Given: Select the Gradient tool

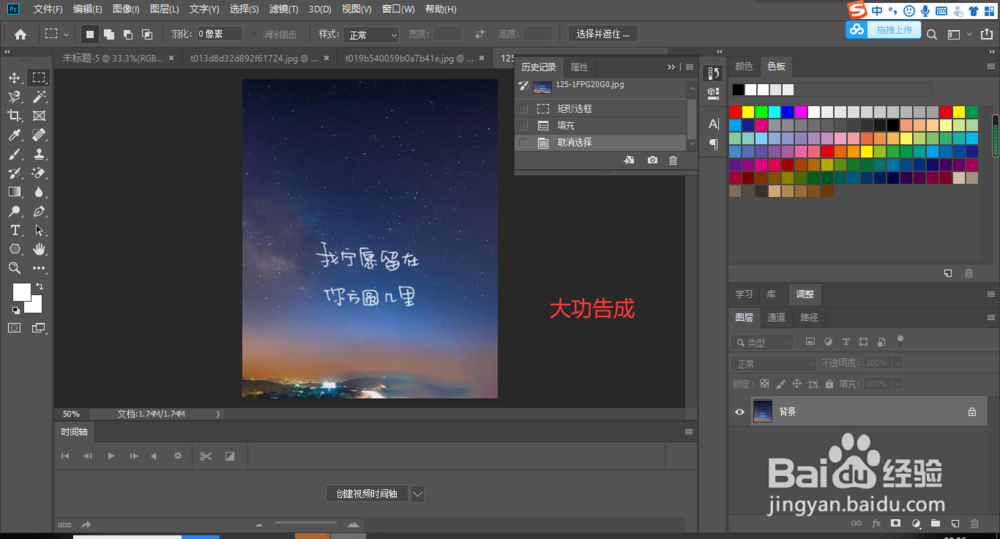Looking at the screenshot, I should (x=14, y=192).
